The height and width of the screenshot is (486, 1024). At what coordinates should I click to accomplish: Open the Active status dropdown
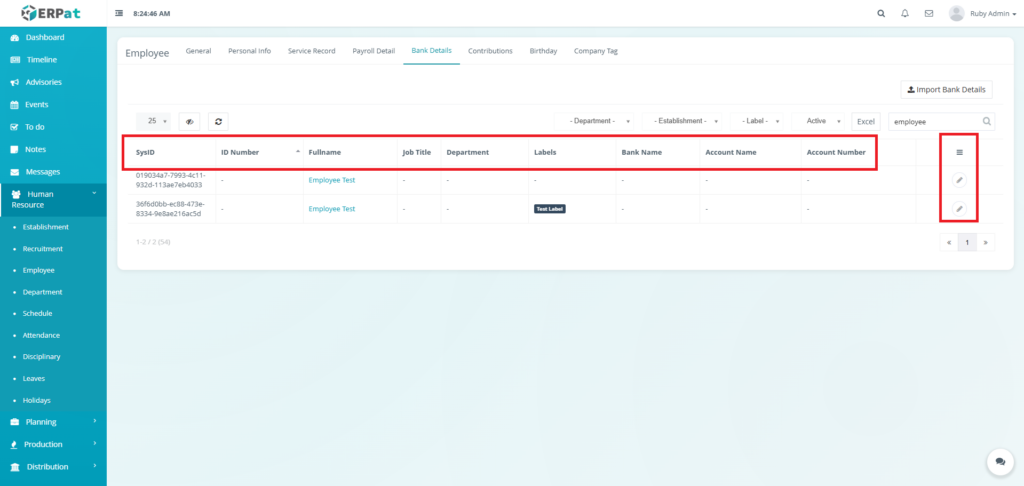pos(823,121)
